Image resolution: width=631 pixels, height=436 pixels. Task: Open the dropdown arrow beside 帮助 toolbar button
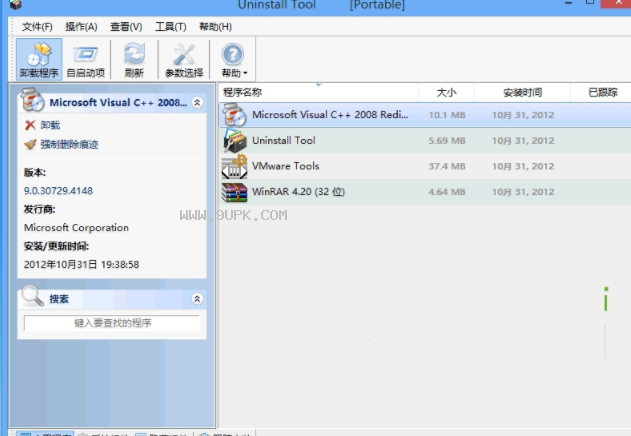tap(245, 73)
